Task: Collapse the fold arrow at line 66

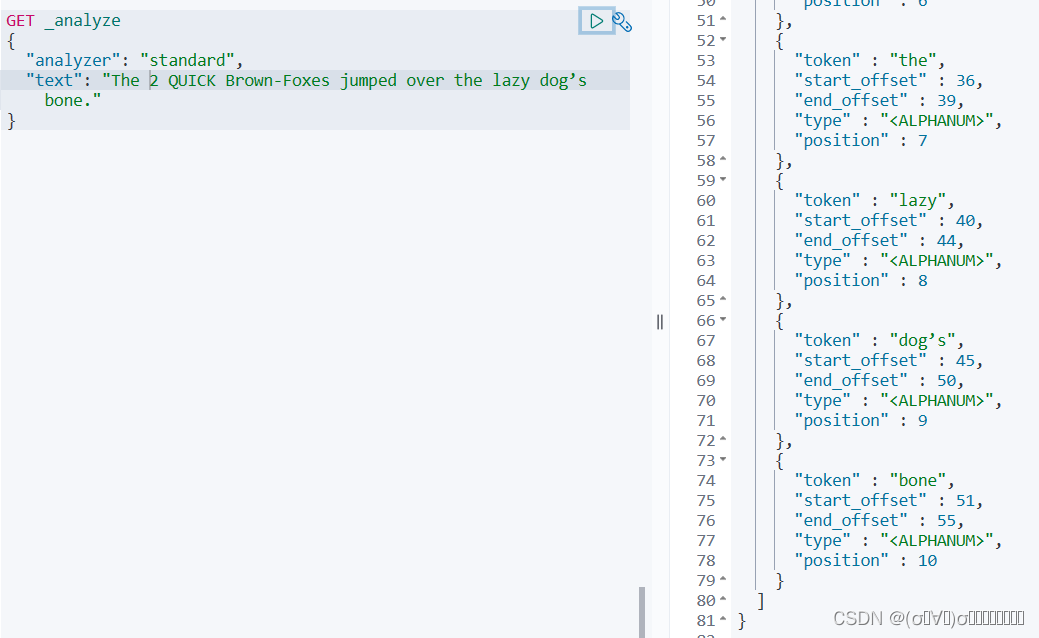Action: pyautogui.click(x=723, y=319)
